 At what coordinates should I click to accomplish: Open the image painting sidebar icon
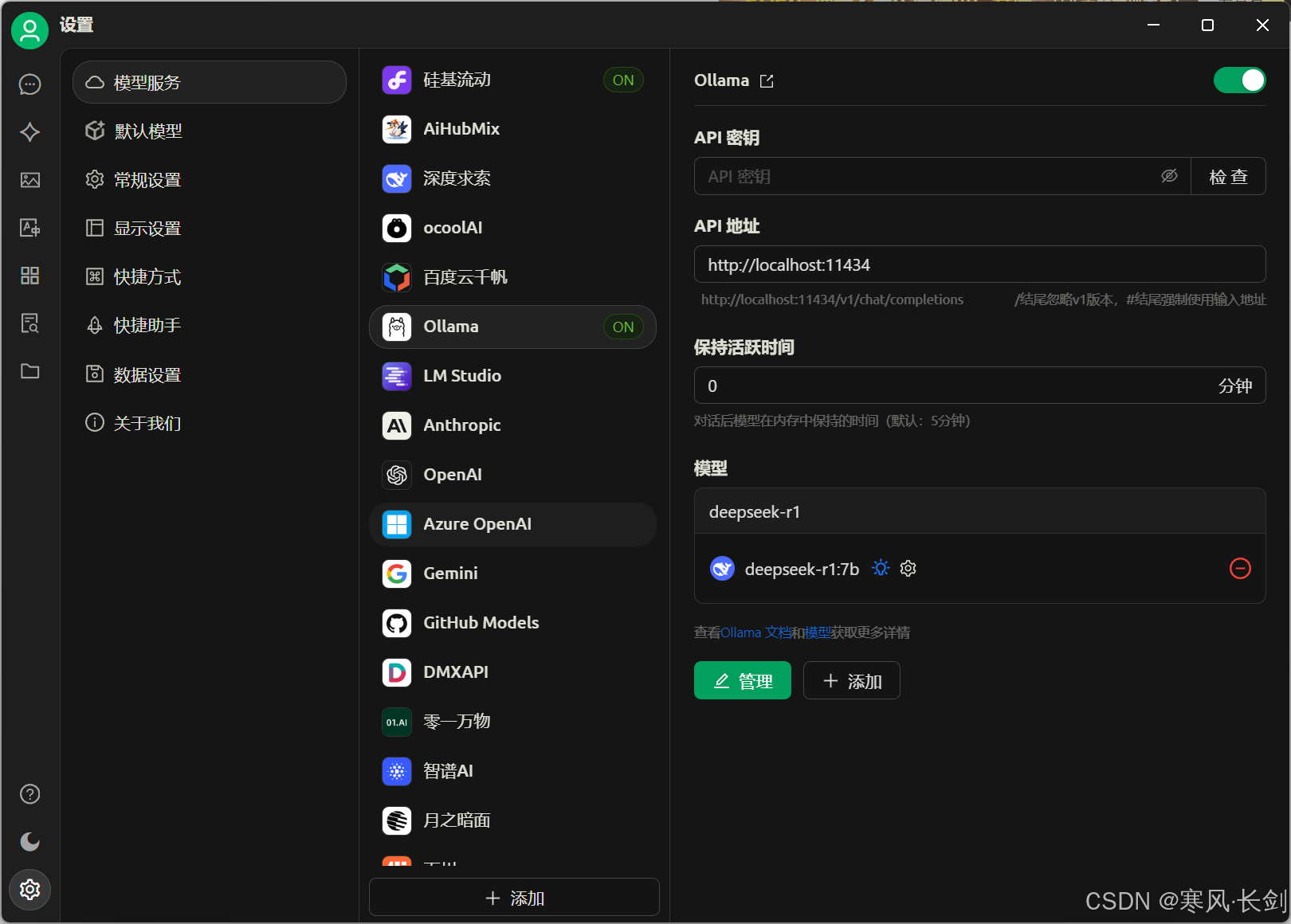point(30,180)
